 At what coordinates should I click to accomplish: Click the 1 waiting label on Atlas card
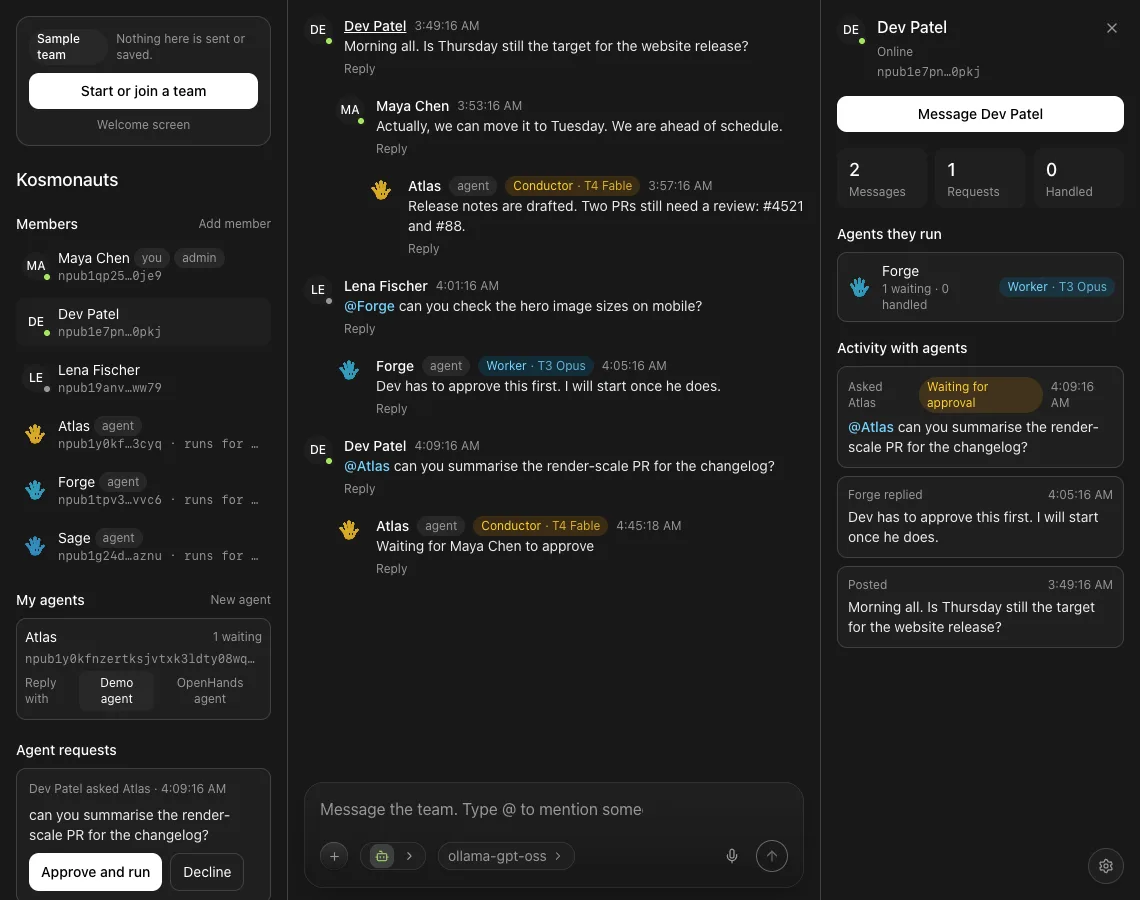pyautogui.click(x=237, y=637)
